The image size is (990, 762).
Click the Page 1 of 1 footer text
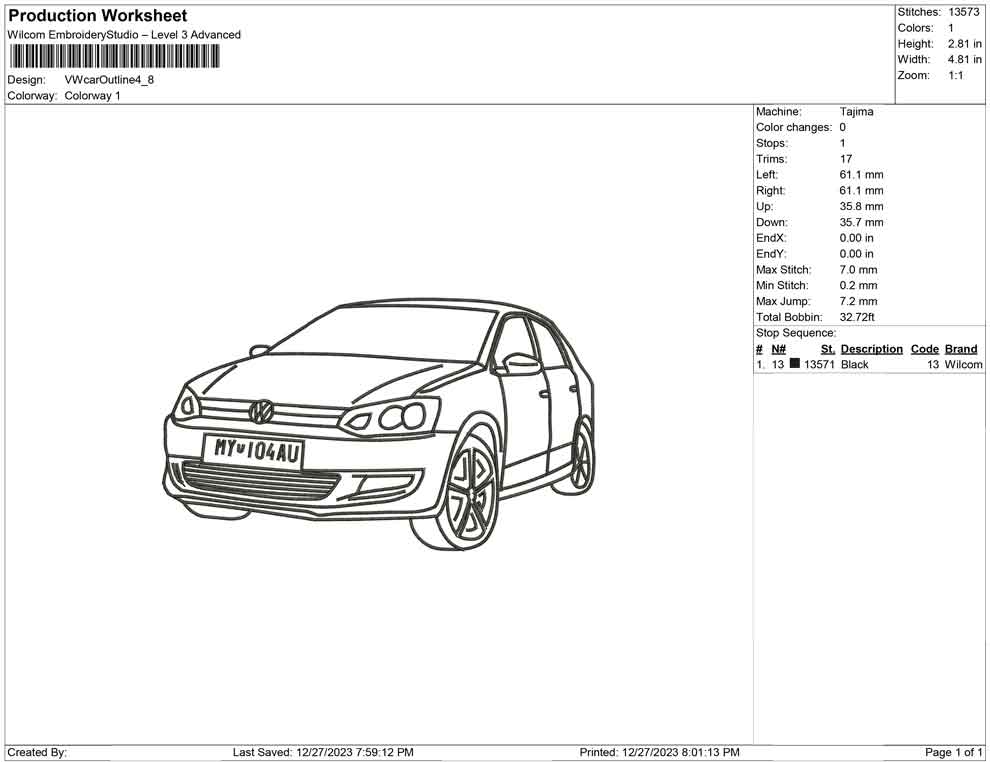tap(953, 752)
